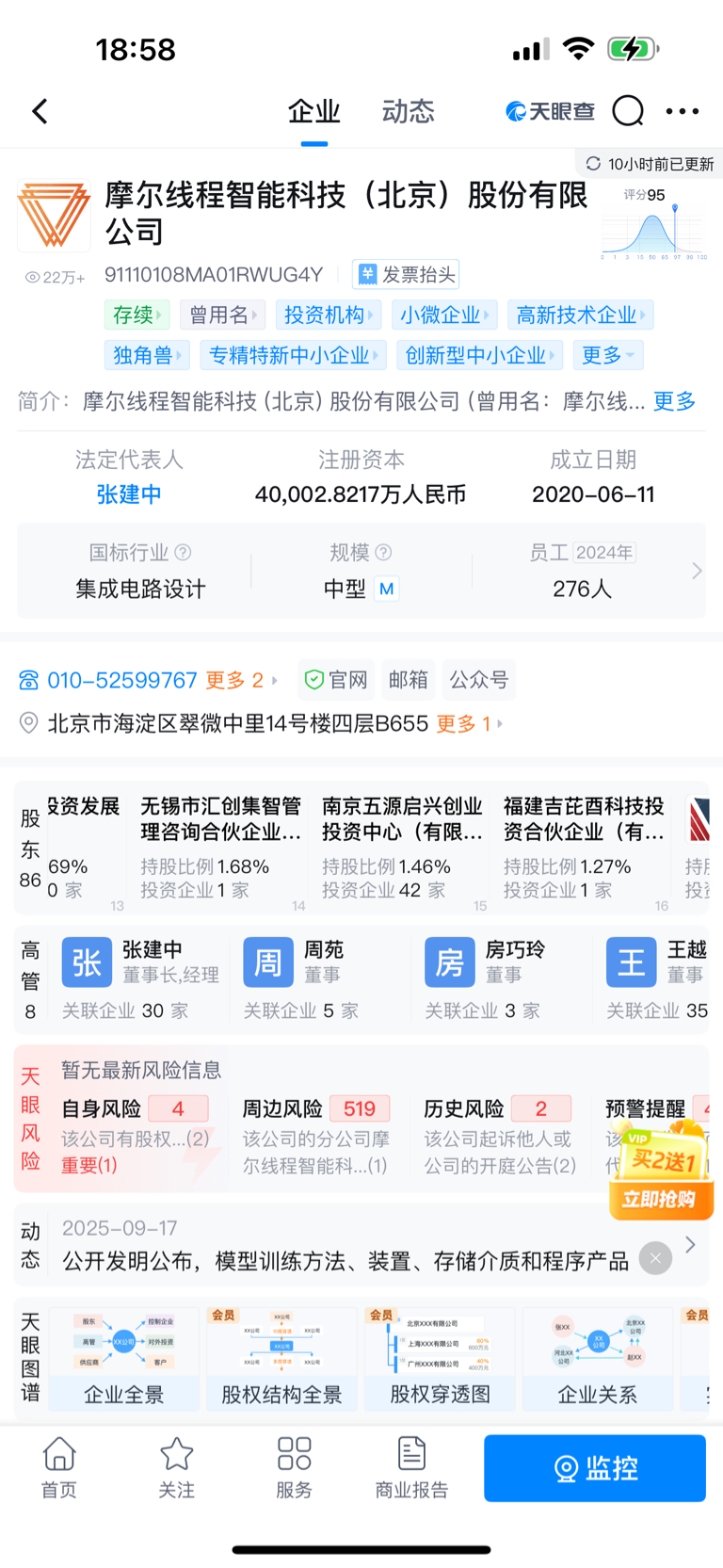Image resolution: width=723 pixels, height=1568 pixels.
Task: Open 自身风险 4 risk card
Action: point(138,1137)
